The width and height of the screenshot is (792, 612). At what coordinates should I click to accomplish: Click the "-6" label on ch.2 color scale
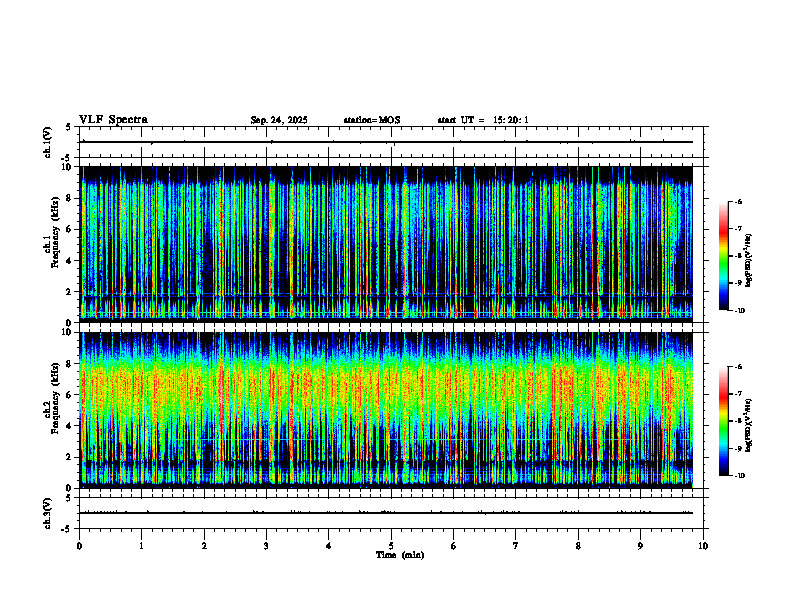point(738,367)
